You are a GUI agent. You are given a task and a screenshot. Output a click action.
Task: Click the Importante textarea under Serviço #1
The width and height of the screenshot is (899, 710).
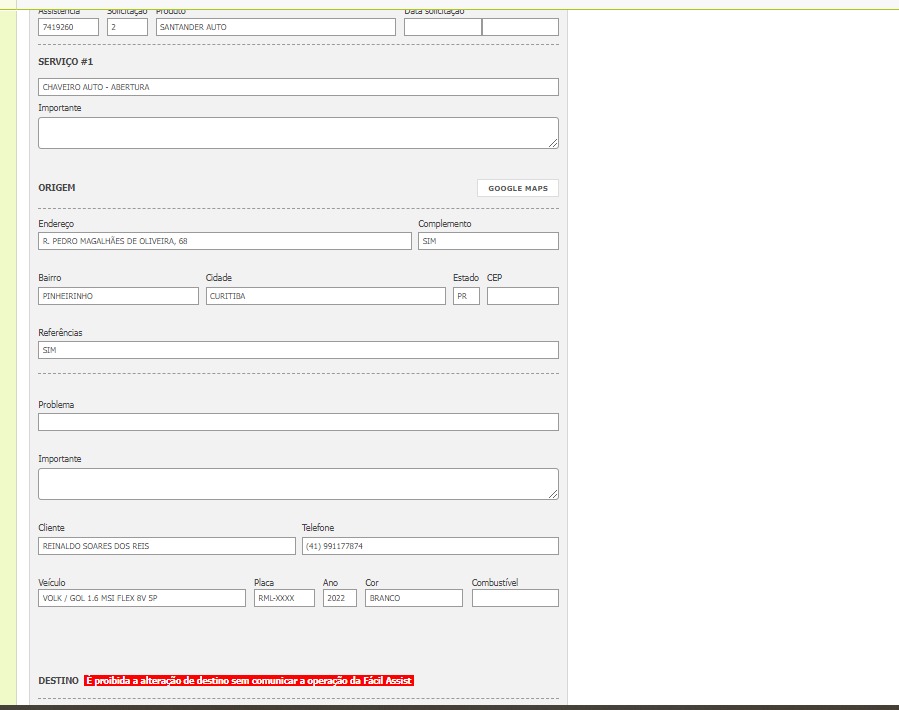pyautogui.click(x=298, y=133)
